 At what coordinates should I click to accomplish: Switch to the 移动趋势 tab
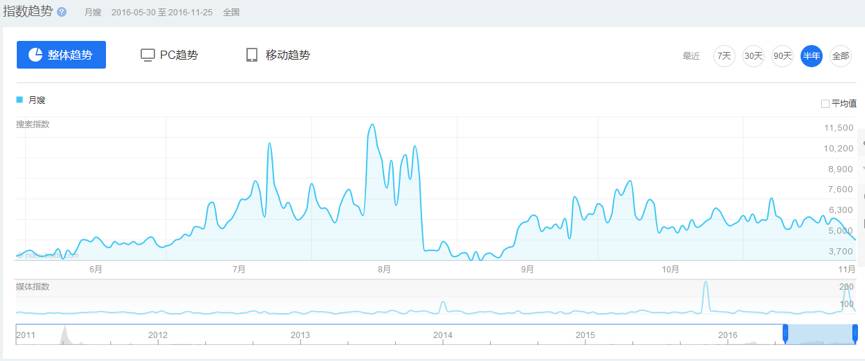tap(277, 55)
